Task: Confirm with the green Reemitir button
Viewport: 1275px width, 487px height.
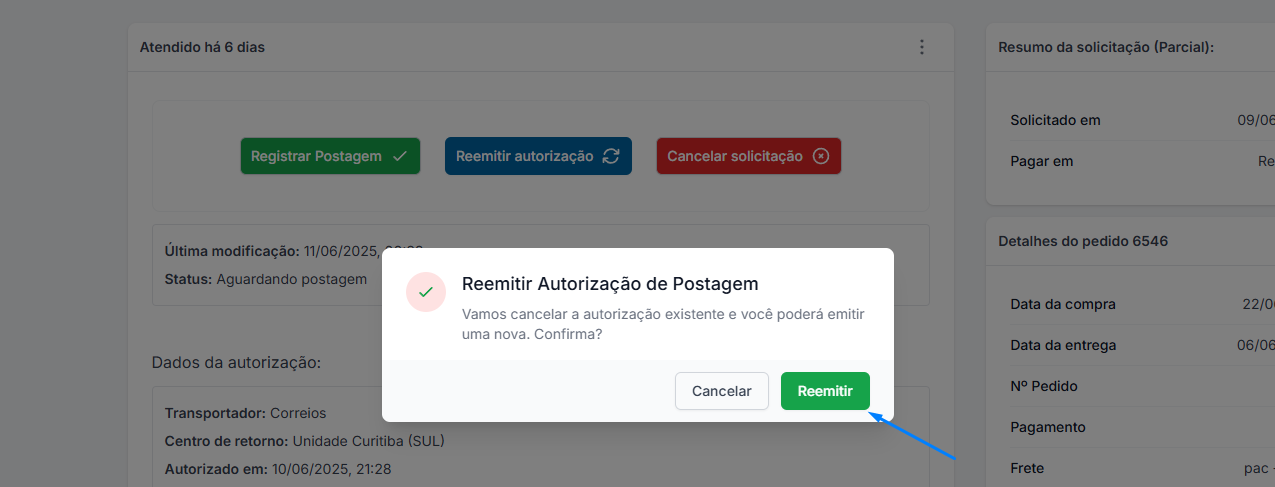Action: click(x=825, y=391)
